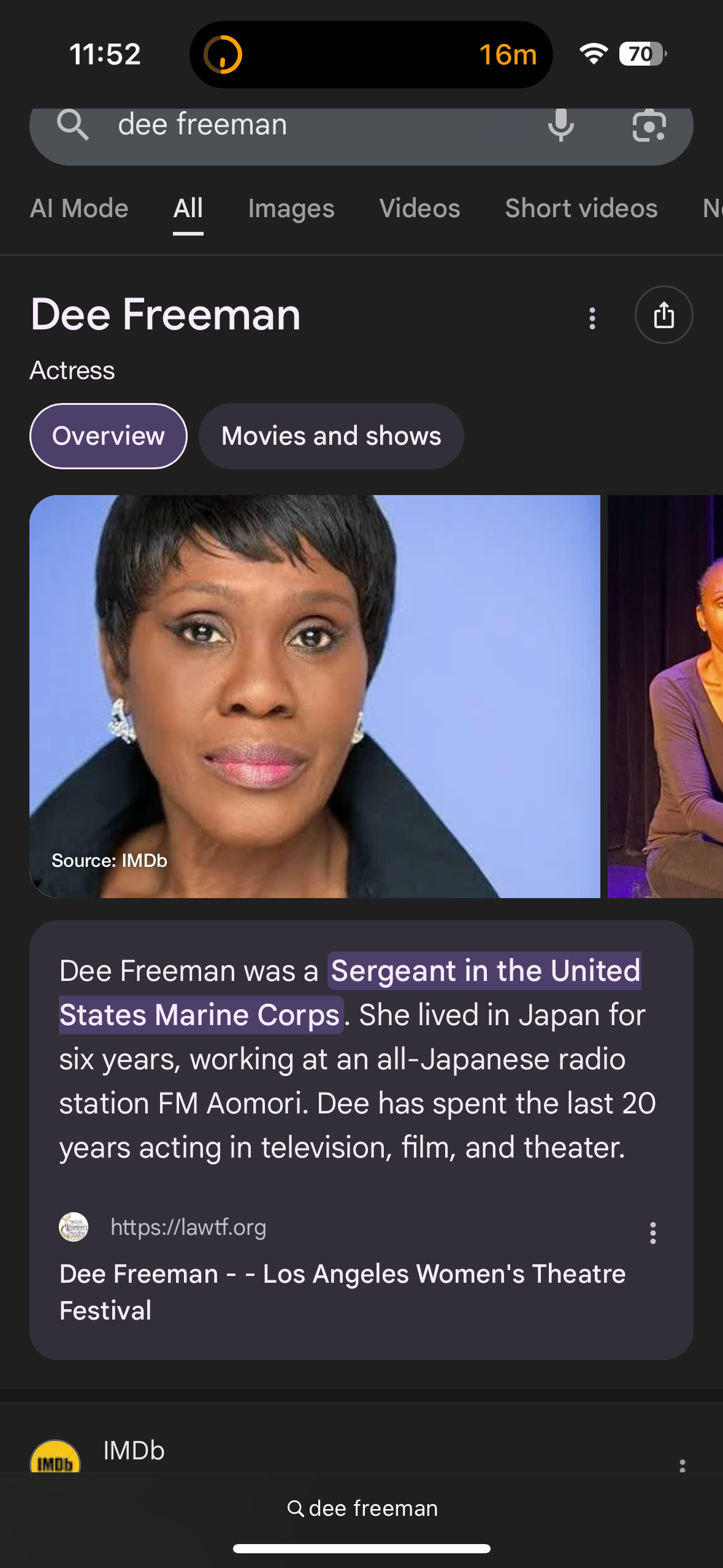Tap the IMDb site logo icon
The width and height of the screenshot is (723, 1568).
click(x=55, y=1458)
